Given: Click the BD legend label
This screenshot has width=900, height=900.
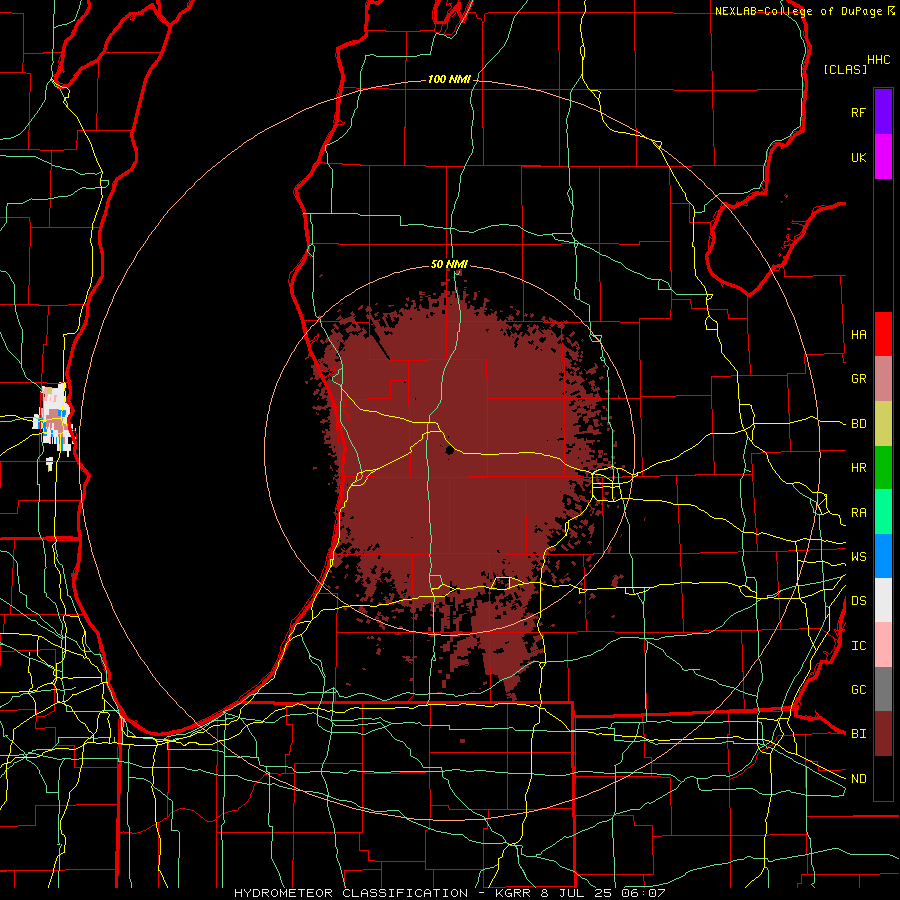Looking at the screenshot, I should 858,424.
